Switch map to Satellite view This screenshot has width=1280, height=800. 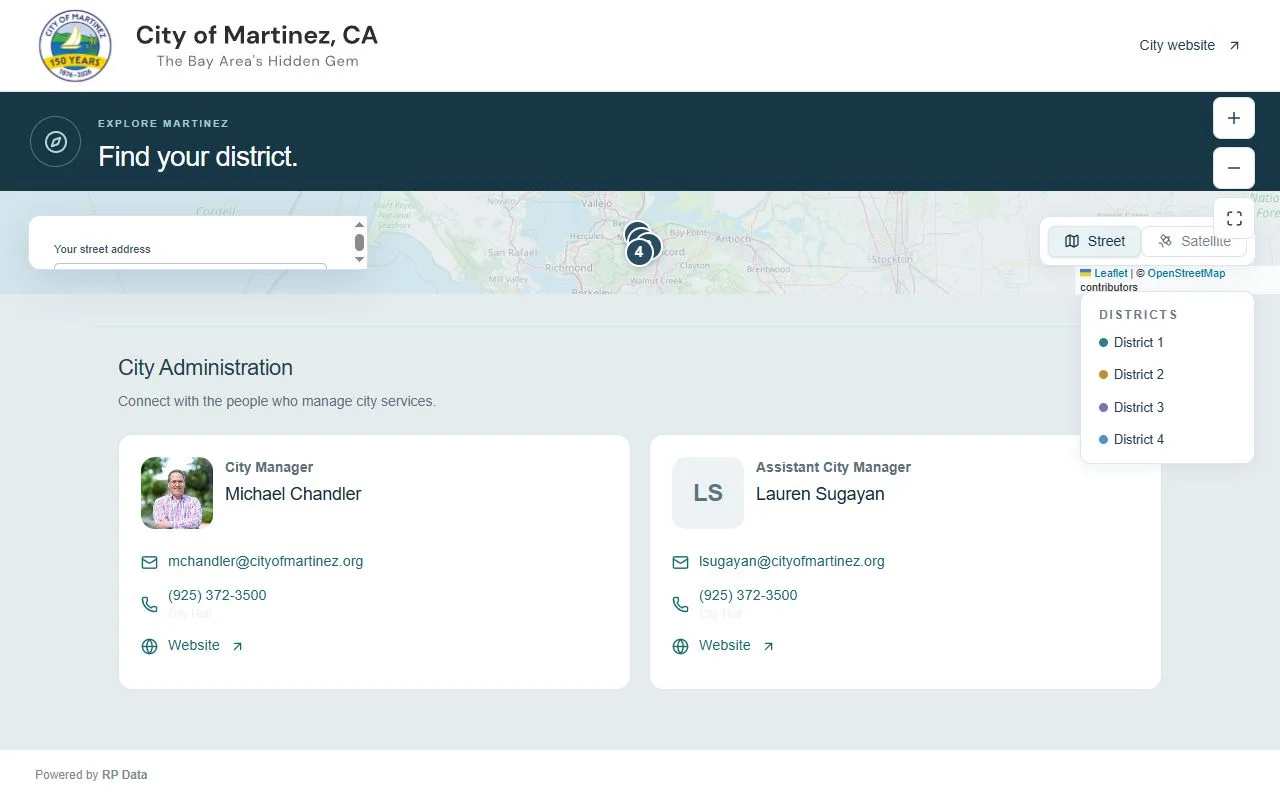click(x=1194, y=241)
